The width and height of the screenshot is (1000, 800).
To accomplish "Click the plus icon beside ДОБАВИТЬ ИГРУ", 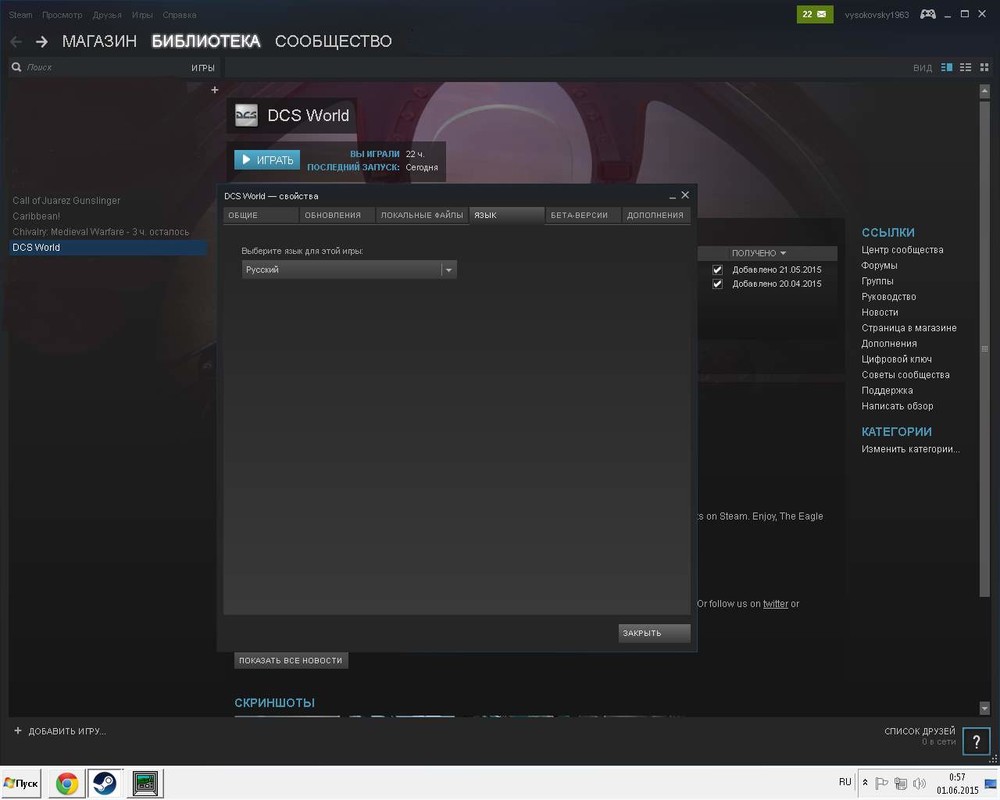I will tap(18, 730).
